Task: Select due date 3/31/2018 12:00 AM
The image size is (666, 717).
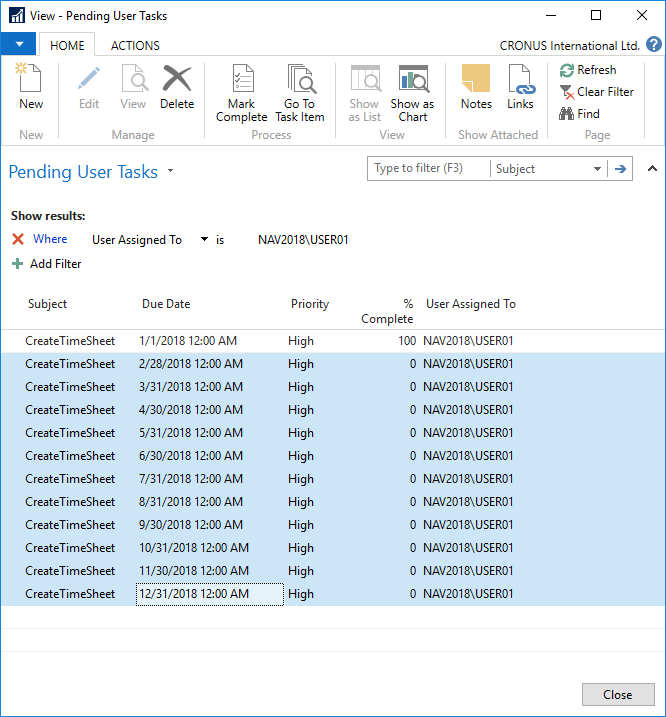Action: 191,387
